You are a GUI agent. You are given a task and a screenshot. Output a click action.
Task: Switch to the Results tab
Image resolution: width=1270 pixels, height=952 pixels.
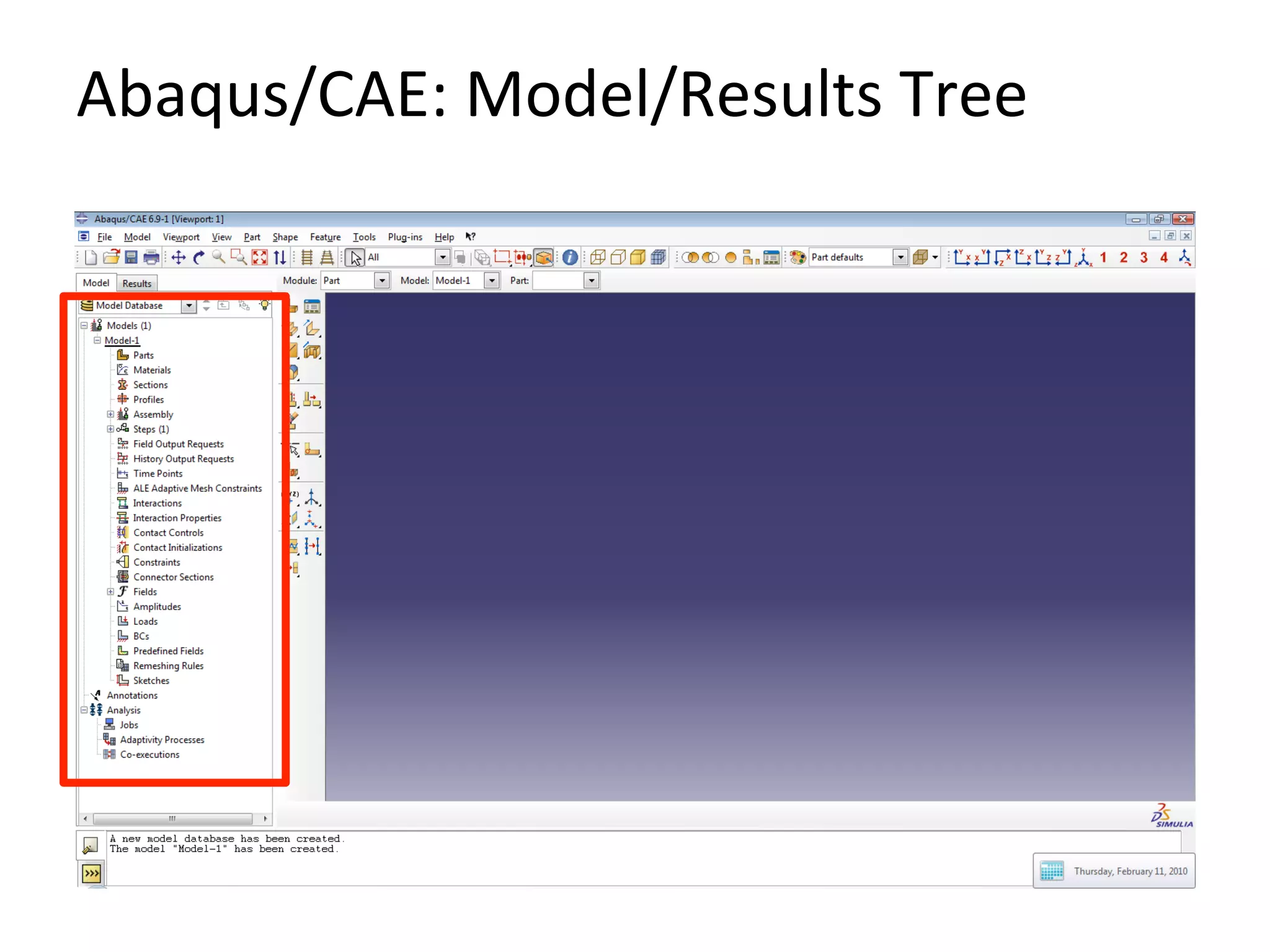(x=136, y=283)
